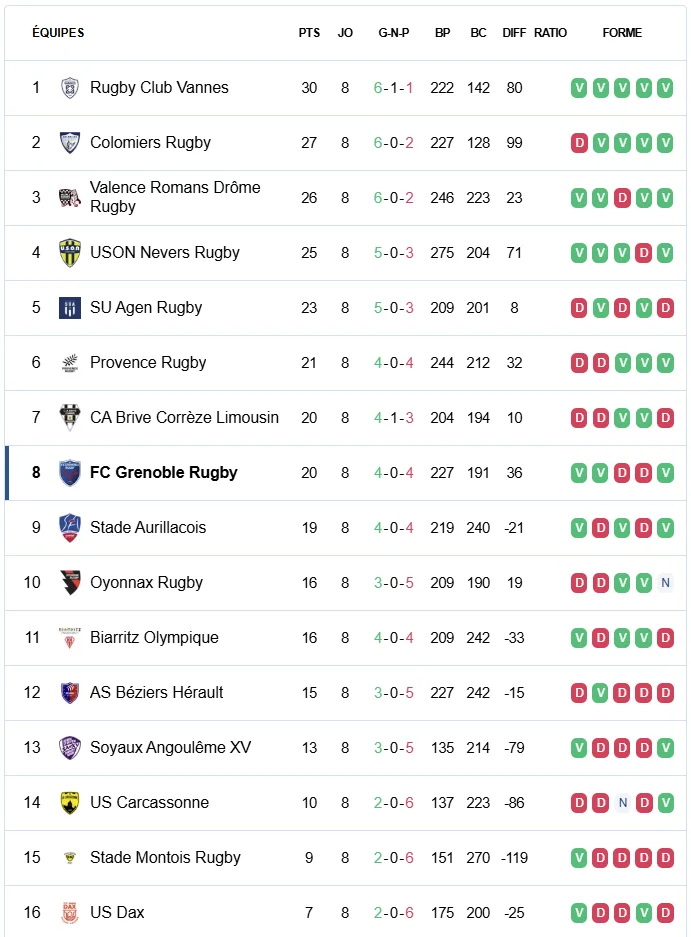Click the AS Béziers Hérault logo
The image size is (691, 937).
pos(69,693)
